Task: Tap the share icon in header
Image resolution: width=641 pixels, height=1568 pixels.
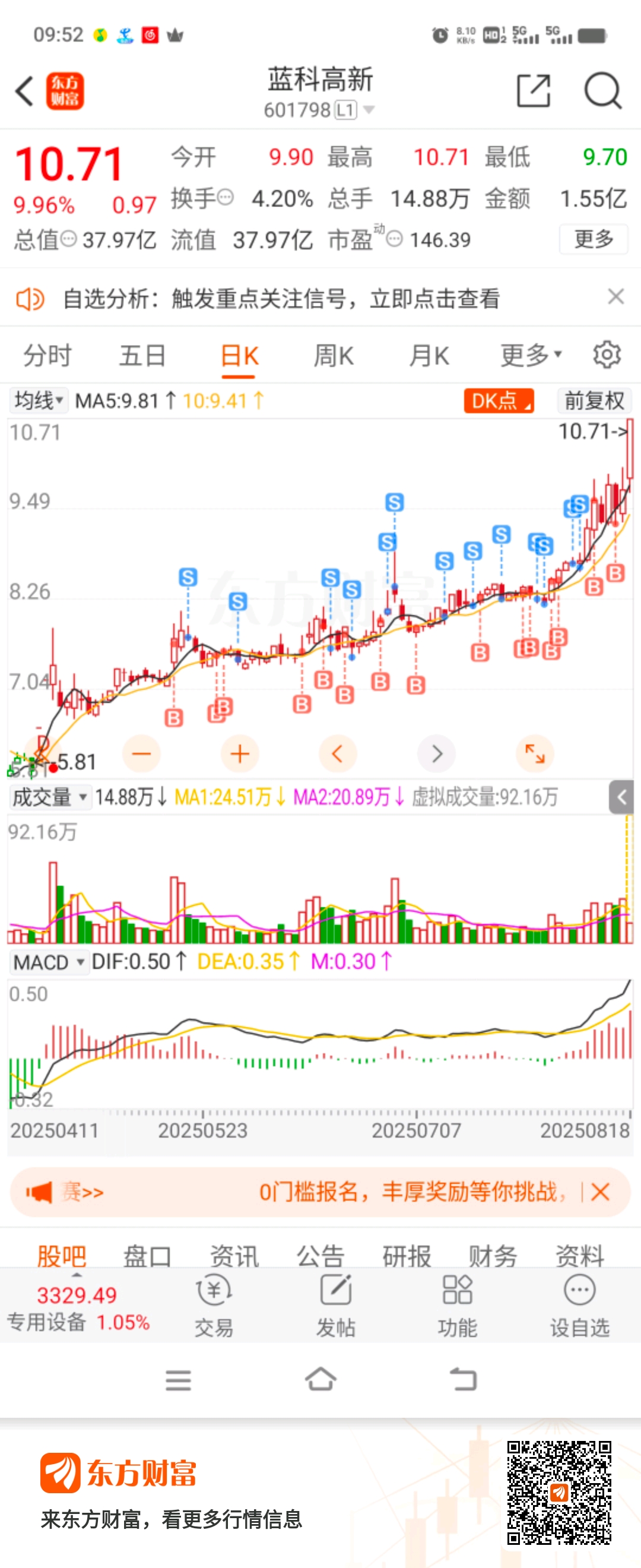Action: coord(534,91)
